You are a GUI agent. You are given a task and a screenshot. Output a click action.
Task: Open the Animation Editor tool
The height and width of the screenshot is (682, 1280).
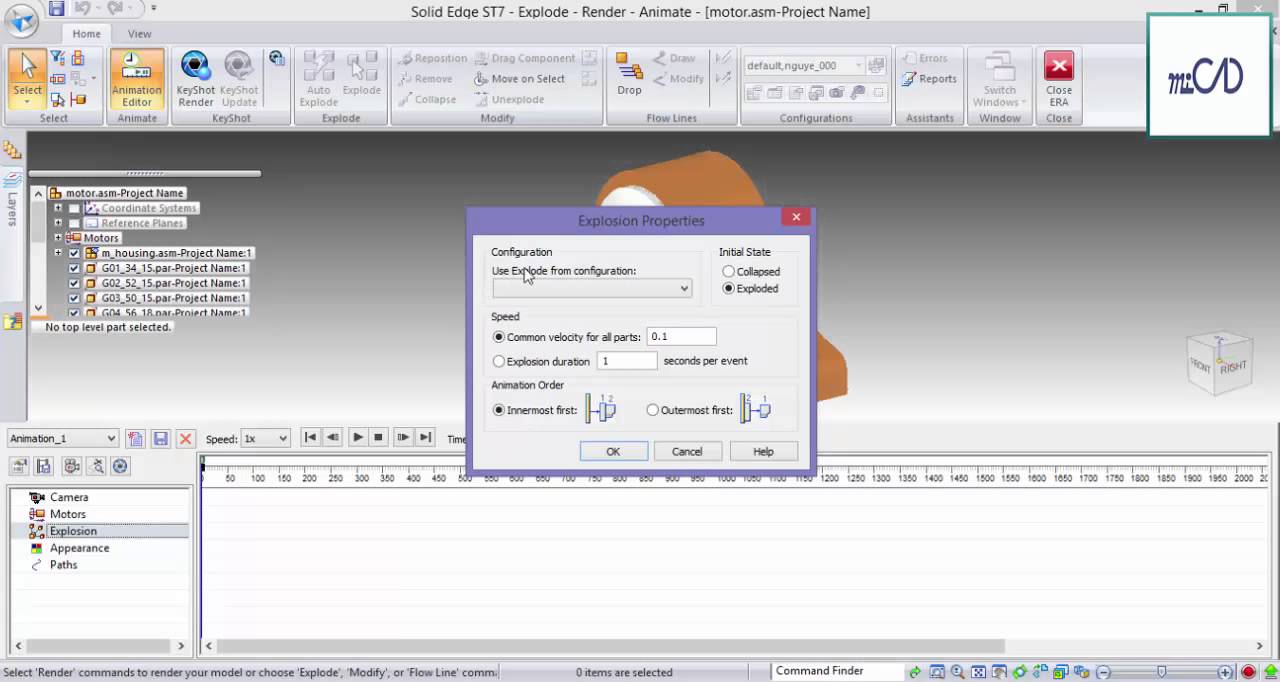click(137, 79)
